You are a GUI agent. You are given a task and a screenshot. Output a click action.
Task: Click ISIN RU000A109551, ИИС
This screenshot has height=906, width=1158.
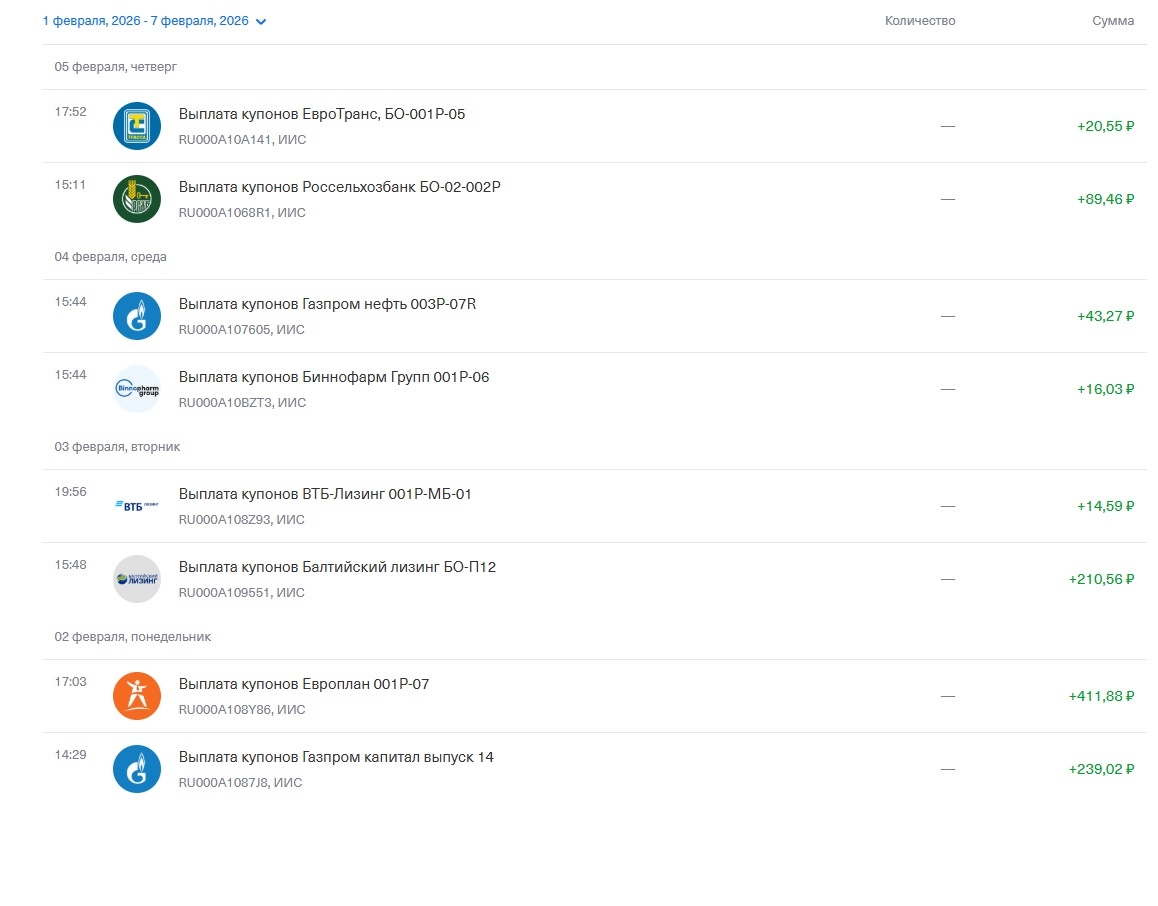241,592
